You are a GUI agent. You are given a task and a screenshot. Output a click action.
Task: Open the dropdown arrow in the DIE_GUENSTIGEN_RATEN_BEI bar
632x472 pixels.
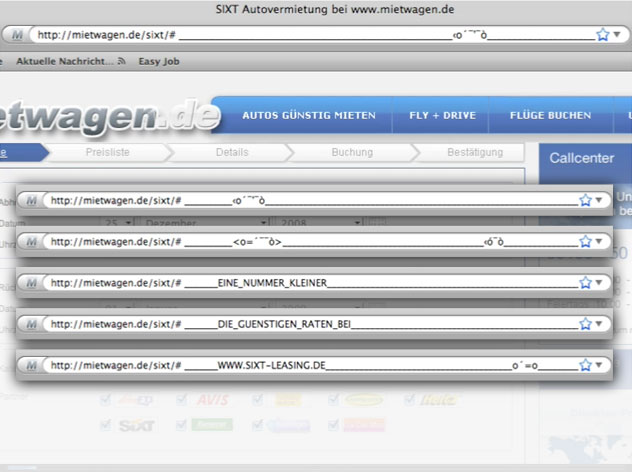pos(599,324)
